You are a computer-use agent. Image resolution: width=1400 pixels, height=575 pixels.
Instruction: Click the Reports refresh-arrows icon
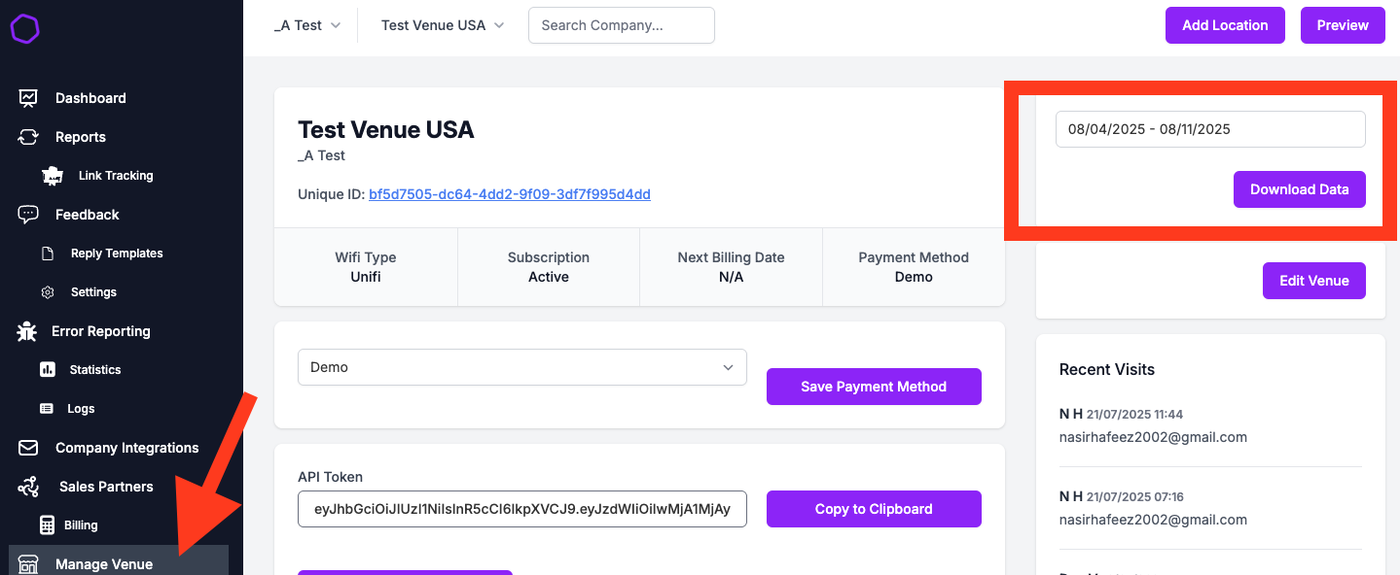pos(28,137)
